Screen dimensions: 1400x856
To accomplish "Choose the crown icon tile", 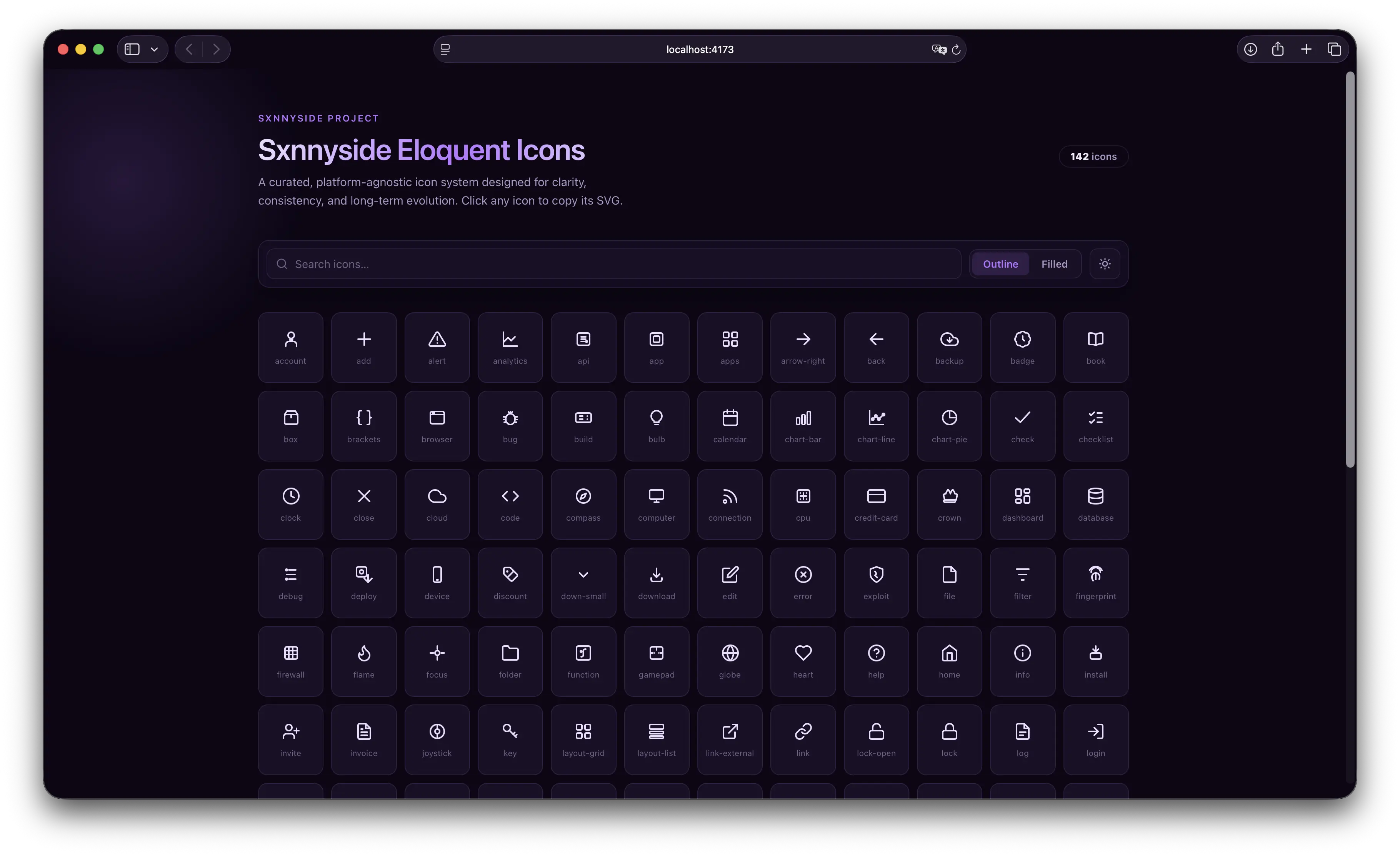I will coord(950,504).
